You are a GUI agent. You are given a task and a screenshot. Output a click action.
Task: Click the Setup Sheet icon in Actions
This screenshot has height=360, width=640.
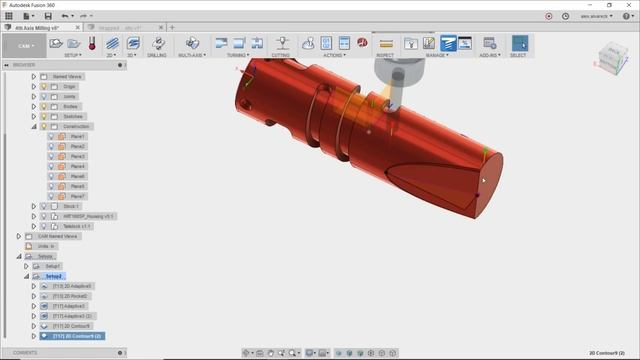tap(344, 43)
